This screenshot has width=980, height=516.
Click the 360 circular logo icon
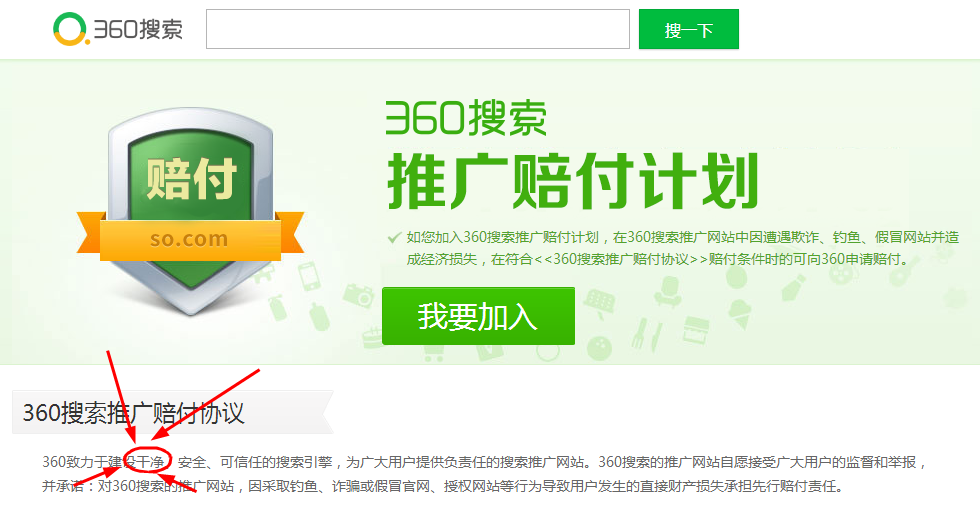(69, 29)
